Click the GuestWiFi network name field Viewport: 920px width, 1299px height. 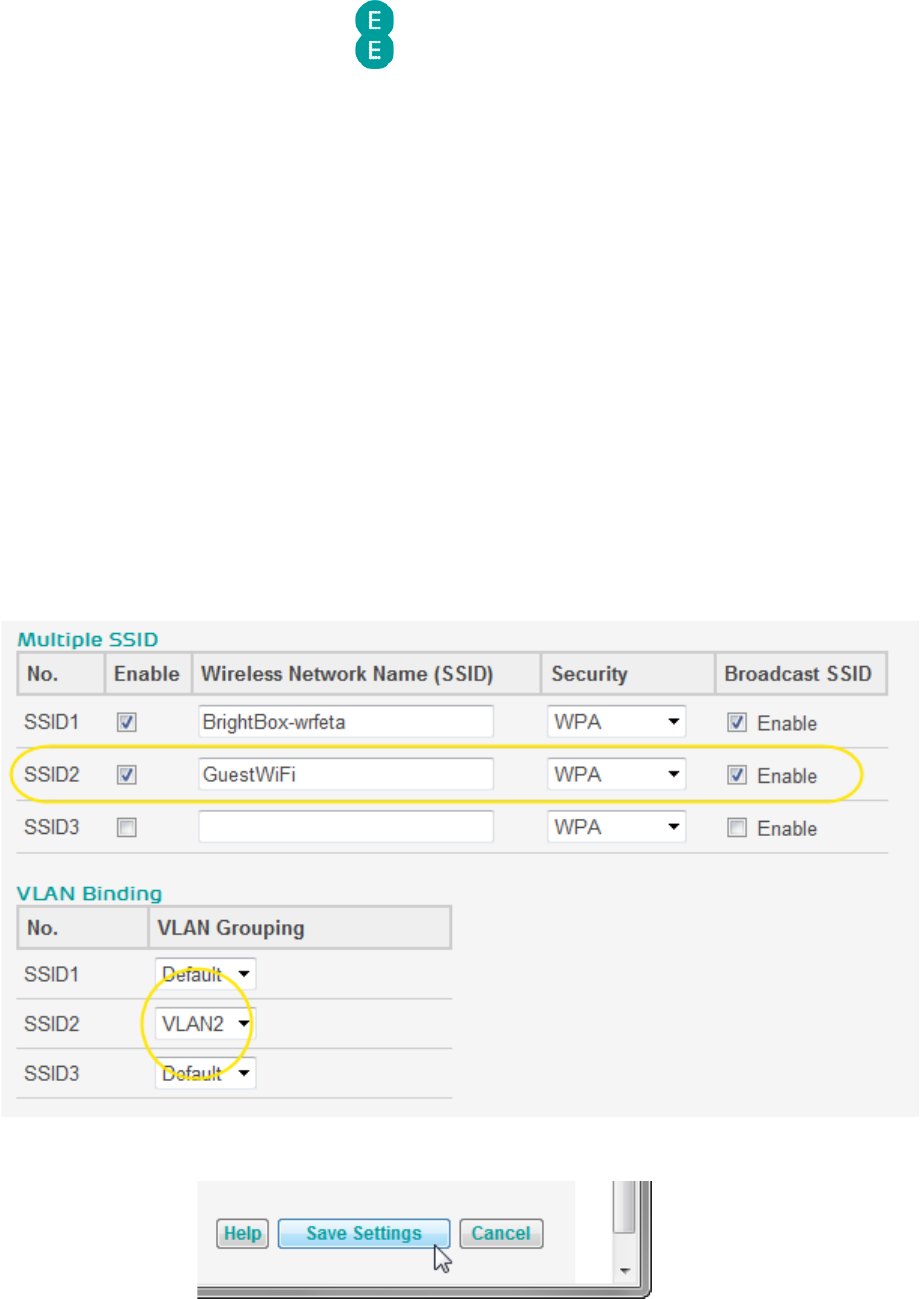tap(346, 774)
